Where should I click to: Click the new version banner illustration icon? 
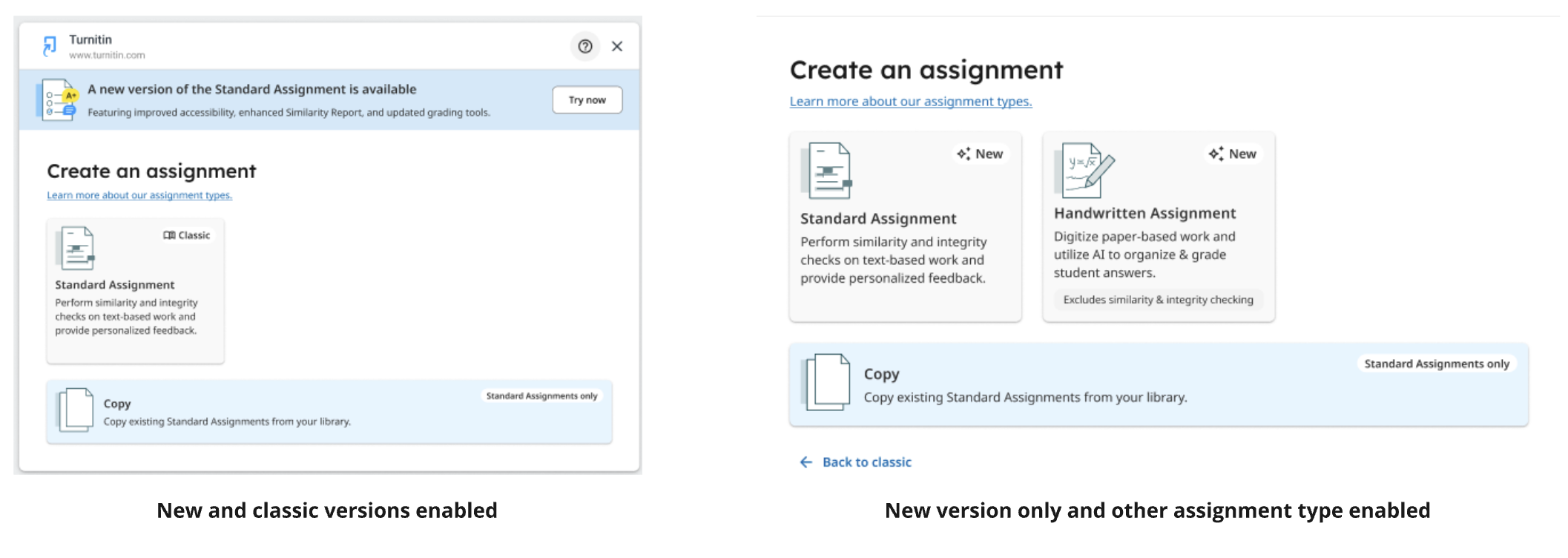pyautogui.click(x=58, y=99)
